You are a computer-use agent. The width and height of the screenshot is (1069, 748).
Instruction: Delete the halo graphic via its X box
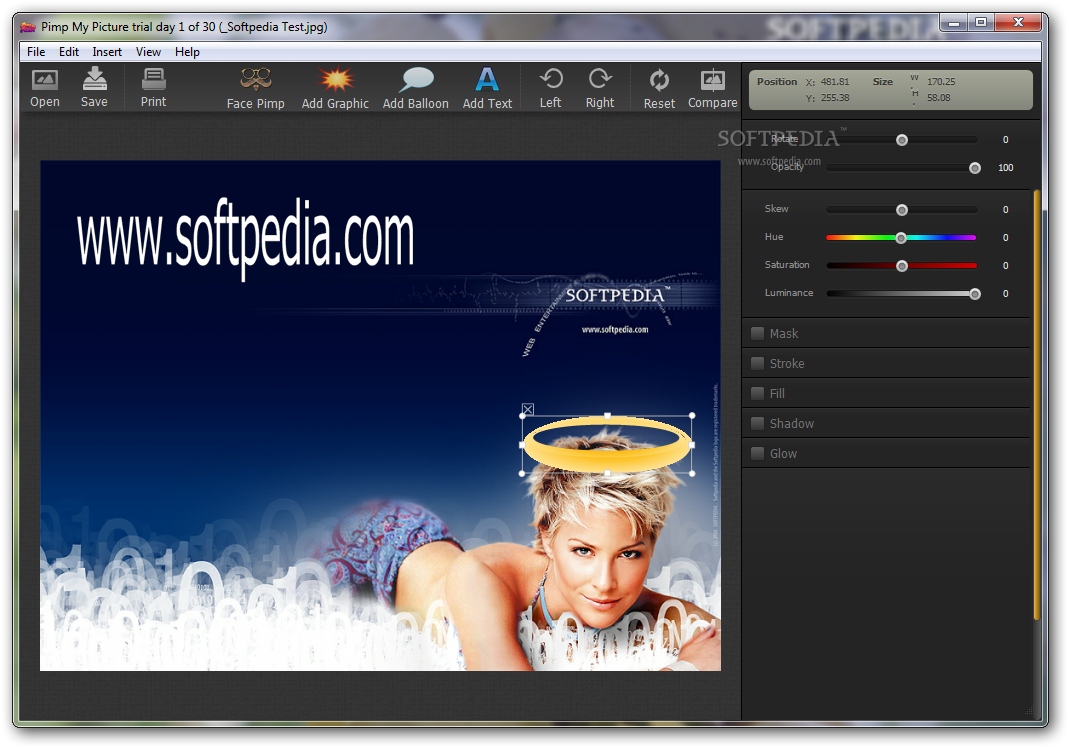coord(528,409)
